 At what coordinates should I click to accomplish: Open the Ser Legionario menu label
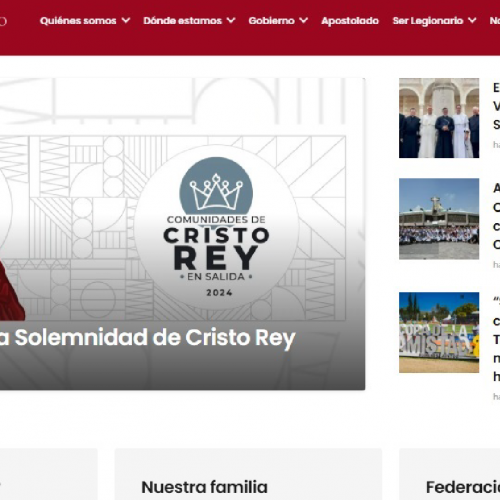[x=428, y=21]
